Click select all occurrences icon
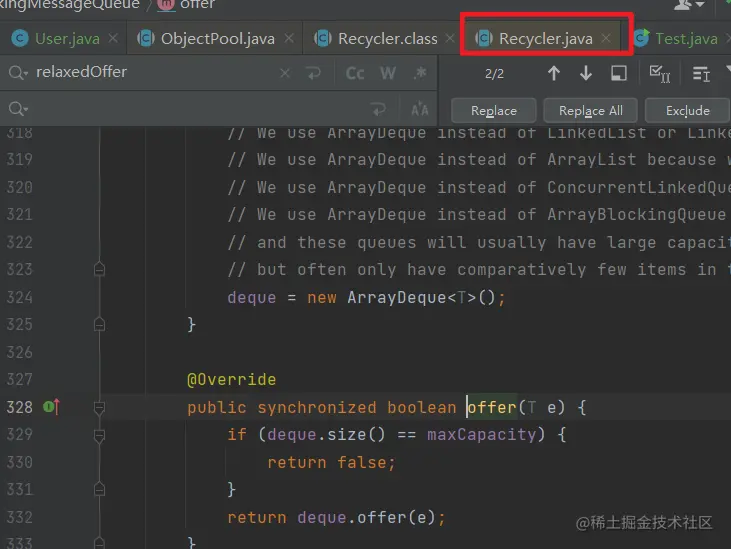This screenshot has width=731, height=549. click(660, 73)
